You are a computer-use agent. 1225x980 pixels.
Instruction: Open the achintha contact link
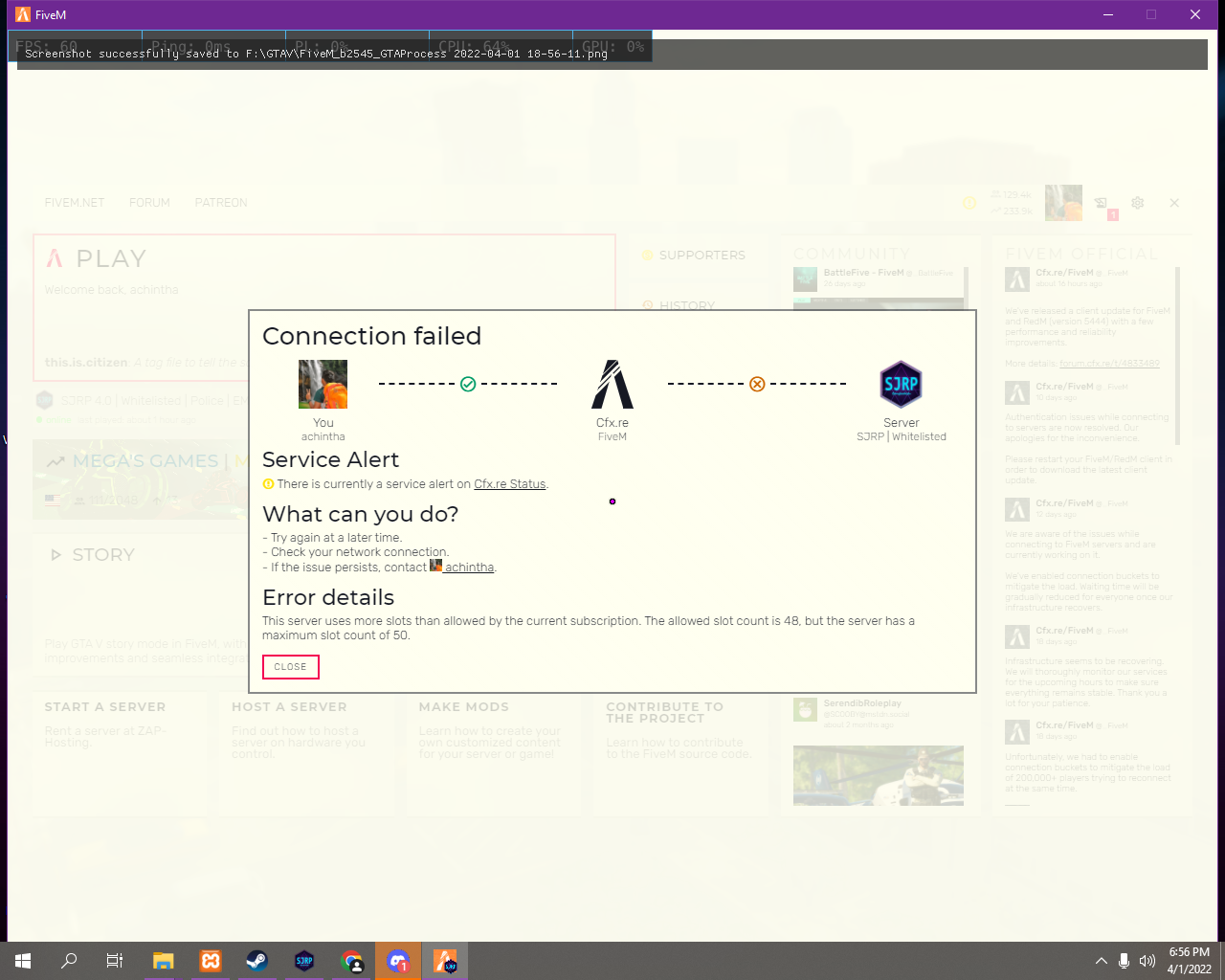coord(469,568)
